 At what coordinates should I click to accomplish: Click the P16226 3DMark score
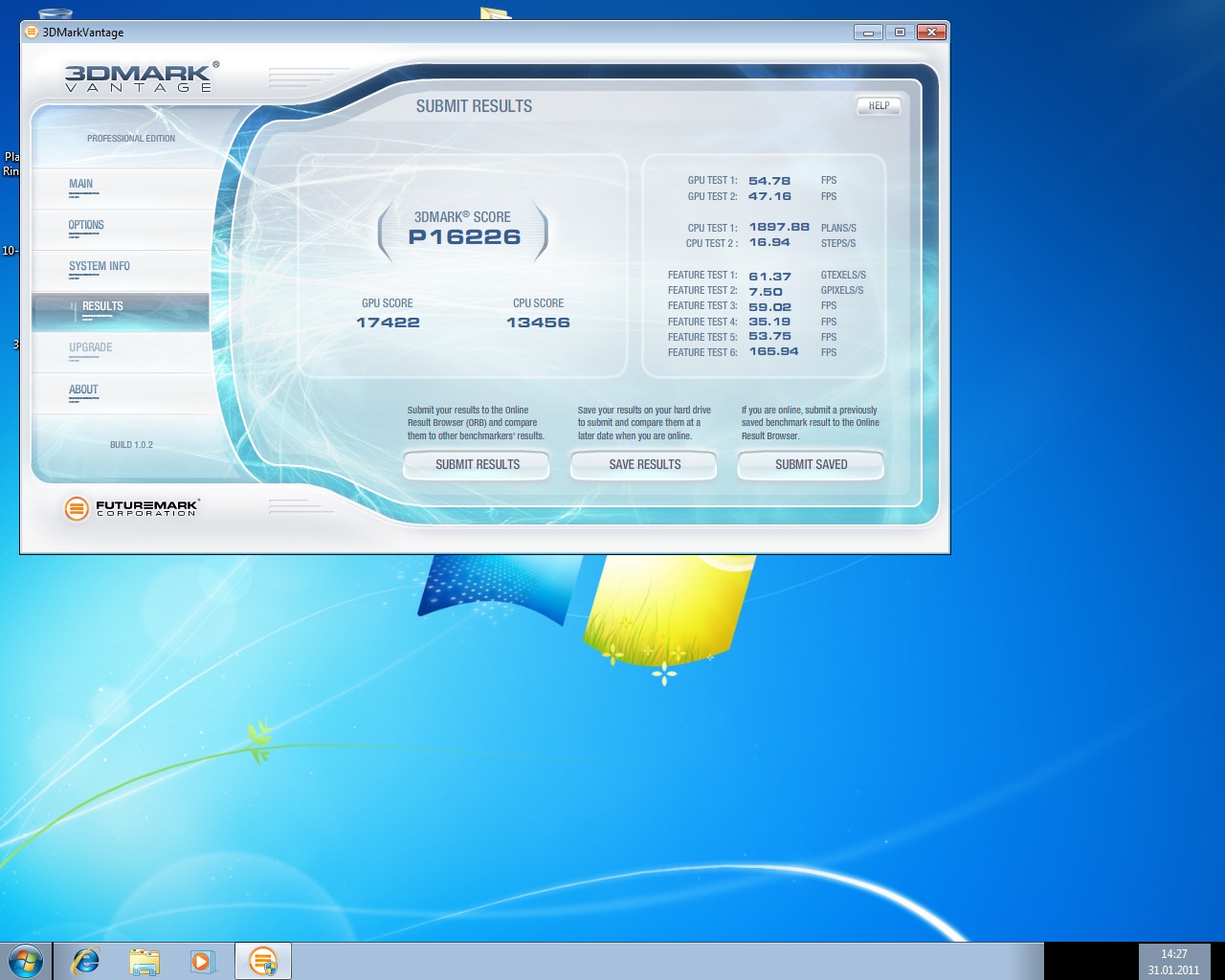[464, 237]
